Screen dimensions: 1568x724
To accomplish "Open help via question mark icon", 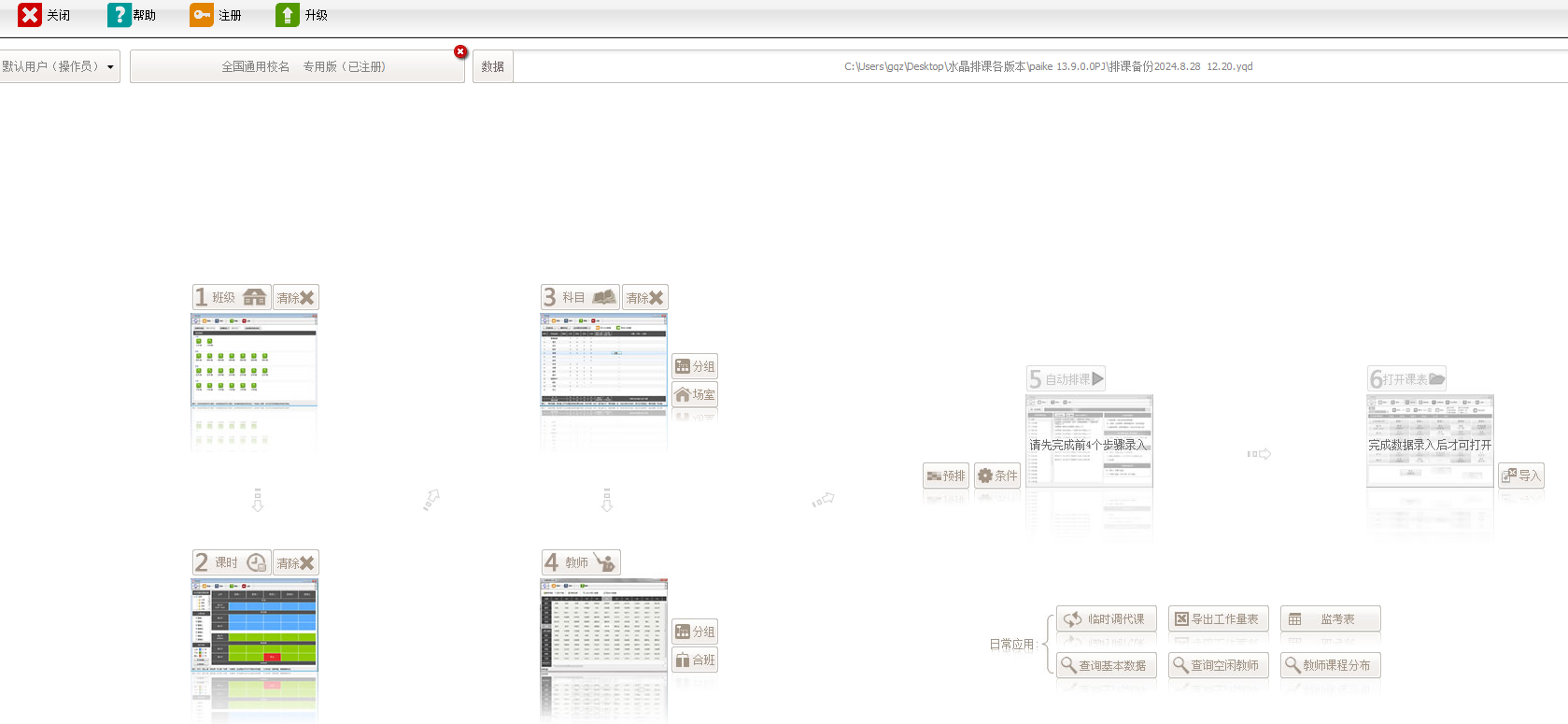I will (x=119, y=15).
